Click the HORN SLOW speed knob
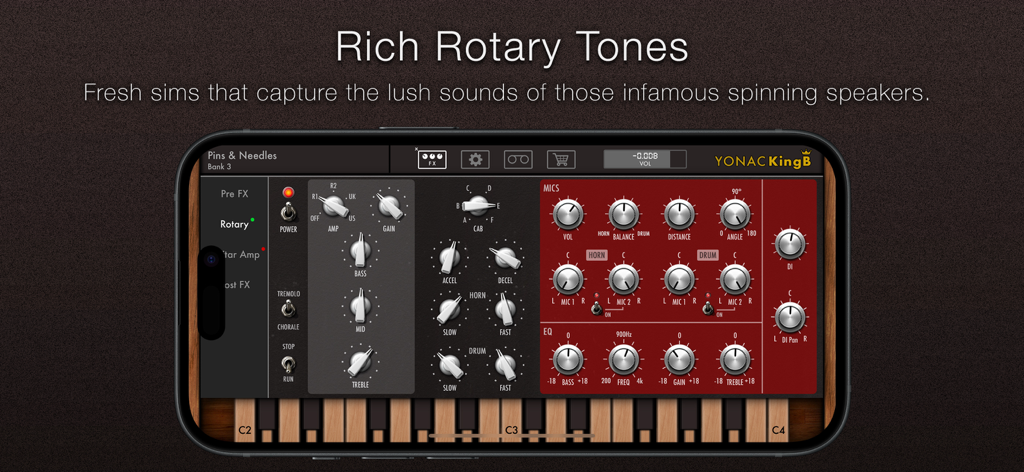The image size is (1024, 472). point(450,309)
